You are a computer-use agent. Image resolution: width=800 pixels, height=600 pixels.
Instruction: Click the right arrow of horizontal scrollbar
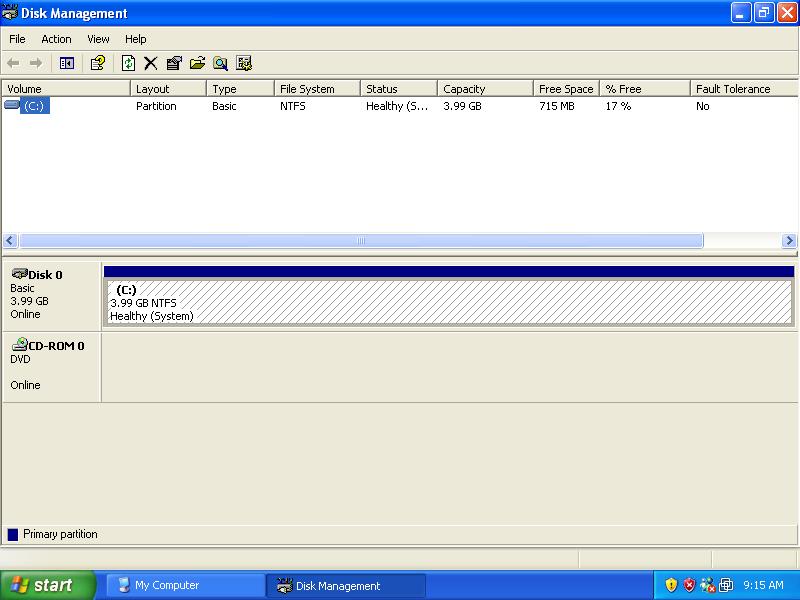click(x=789, y=240)
